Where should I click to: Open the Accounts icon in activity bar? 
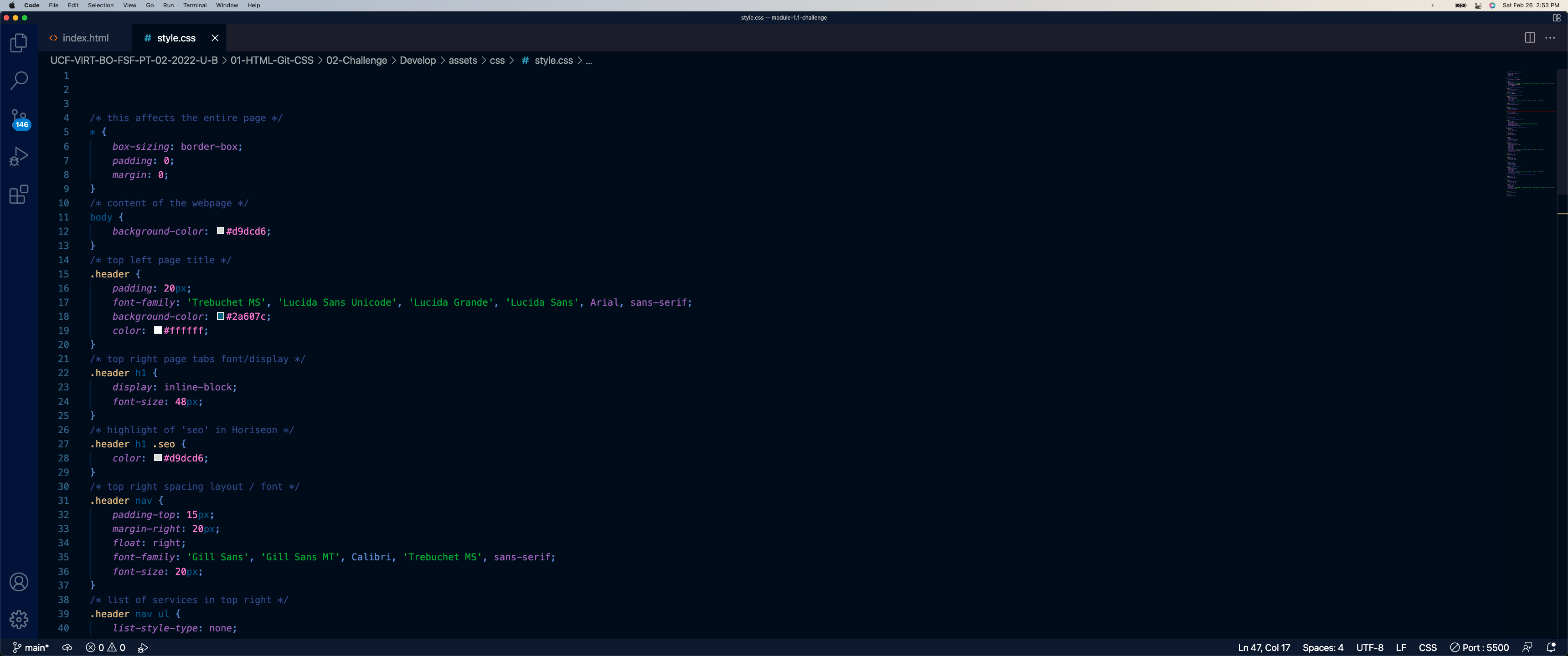tap(19, 582)
